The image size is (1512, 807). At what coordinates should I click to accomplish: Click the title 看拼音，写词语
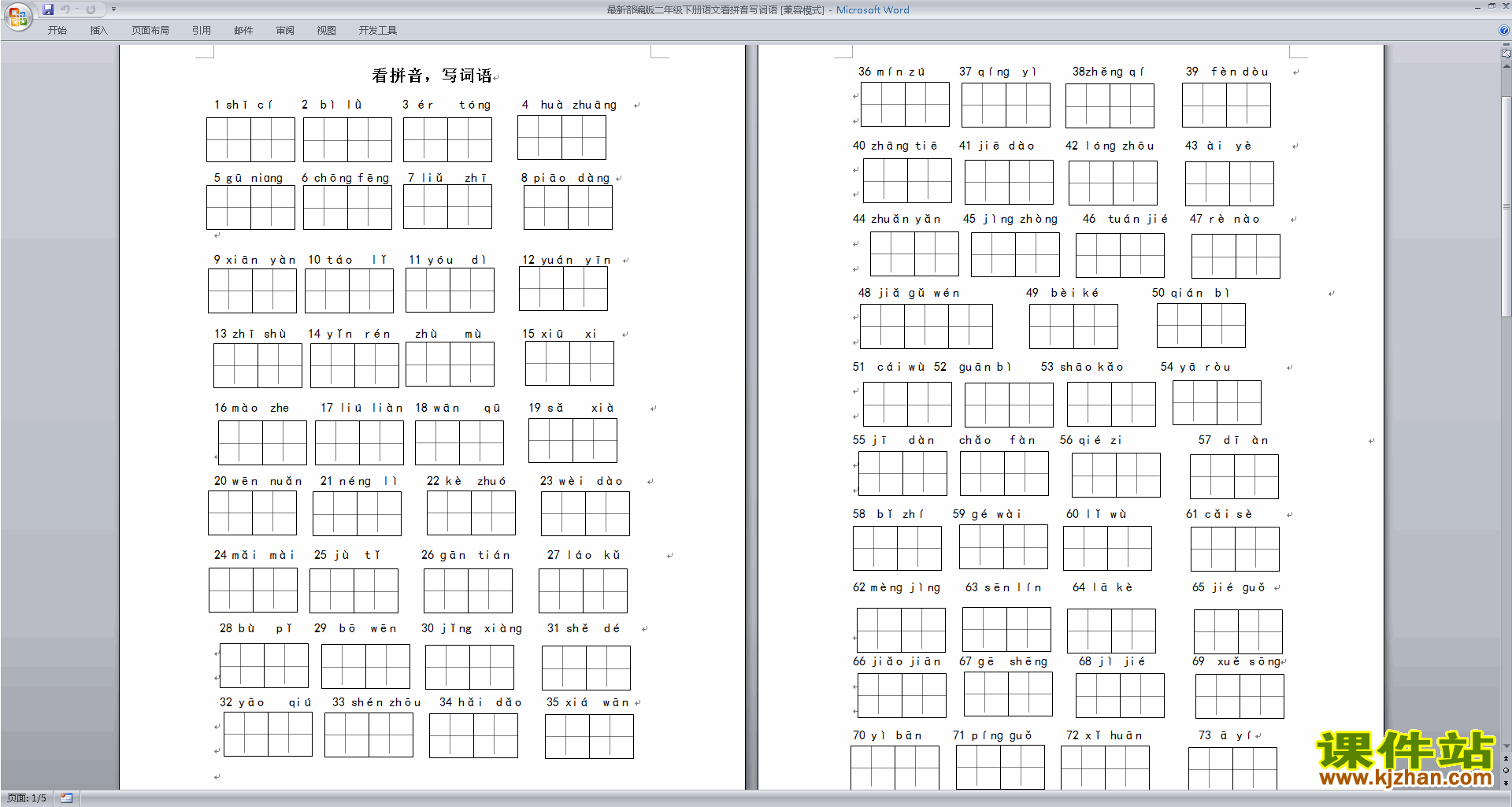point(432,76)
